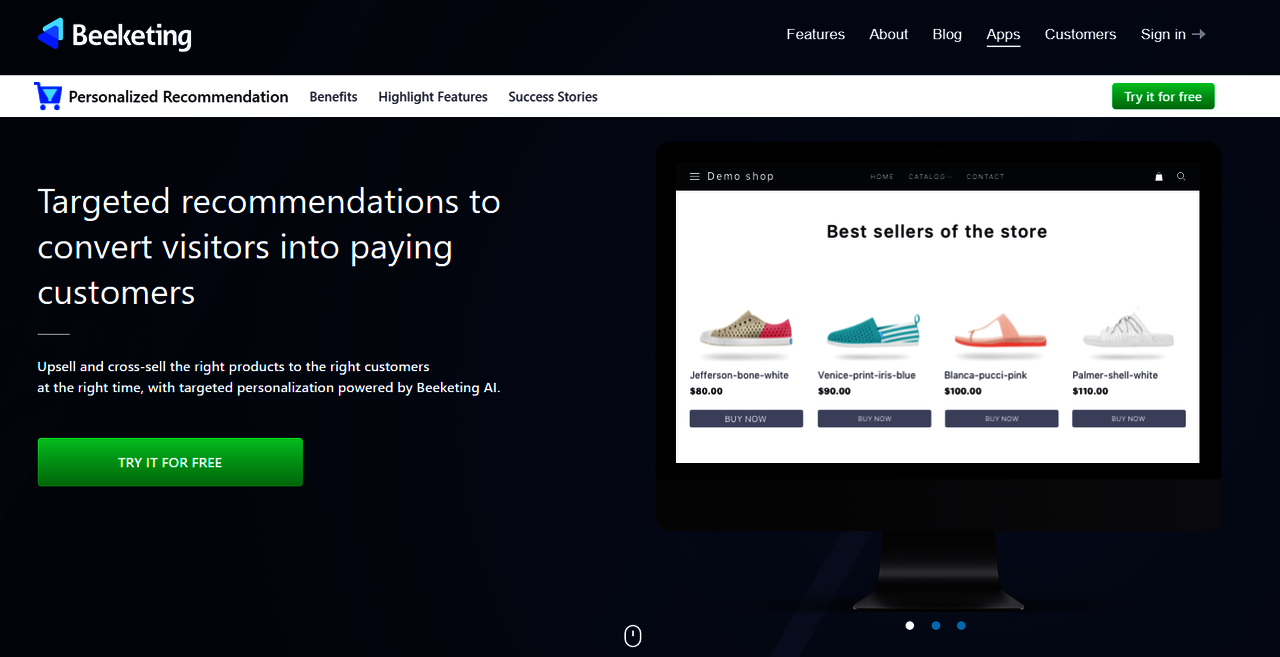The image size is (1280, 657).
Task: Expand the CATALOG dropdown in Demo shop
Action: click(929, 177)
